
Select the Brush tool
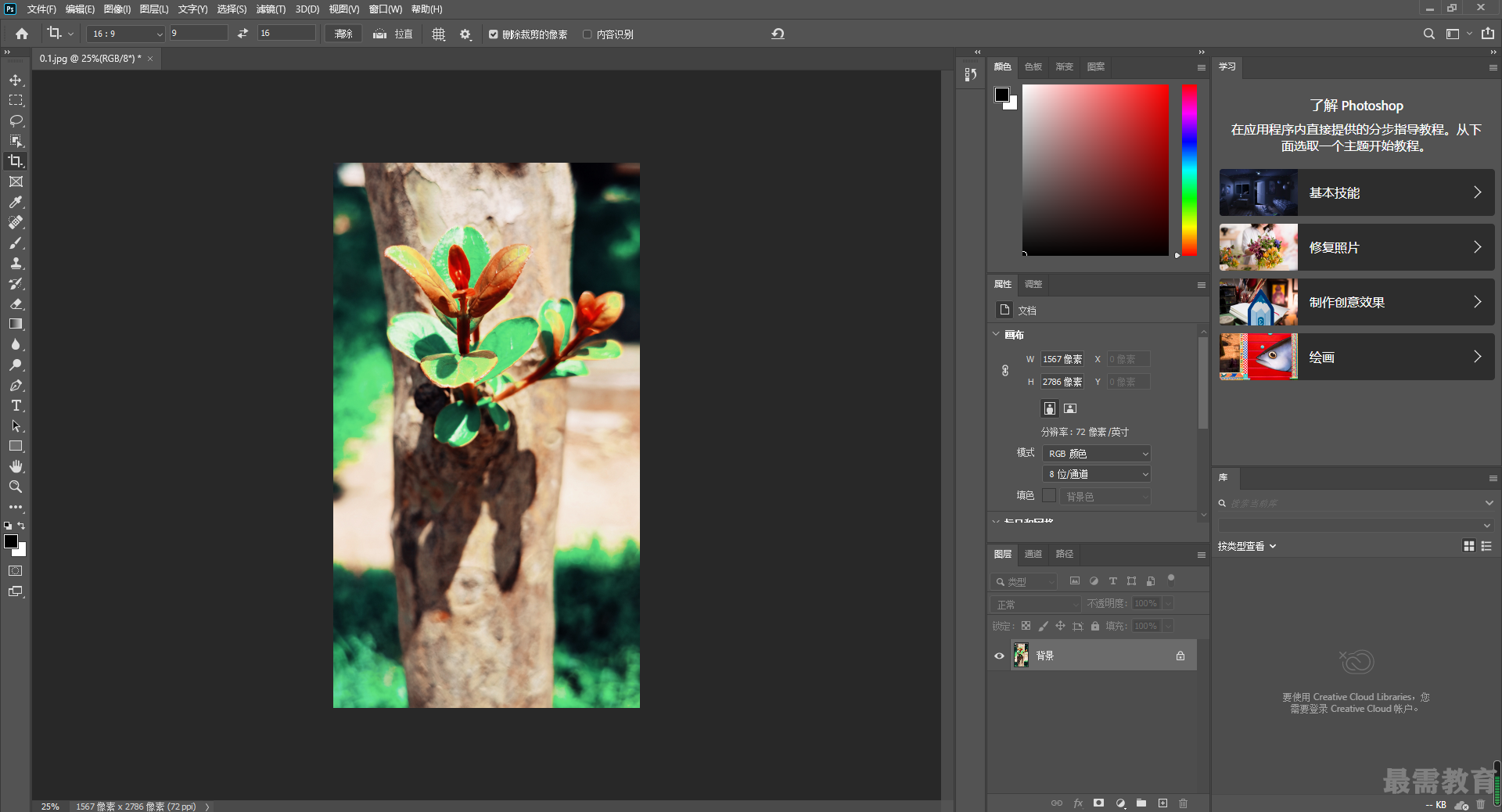(16, 243)
